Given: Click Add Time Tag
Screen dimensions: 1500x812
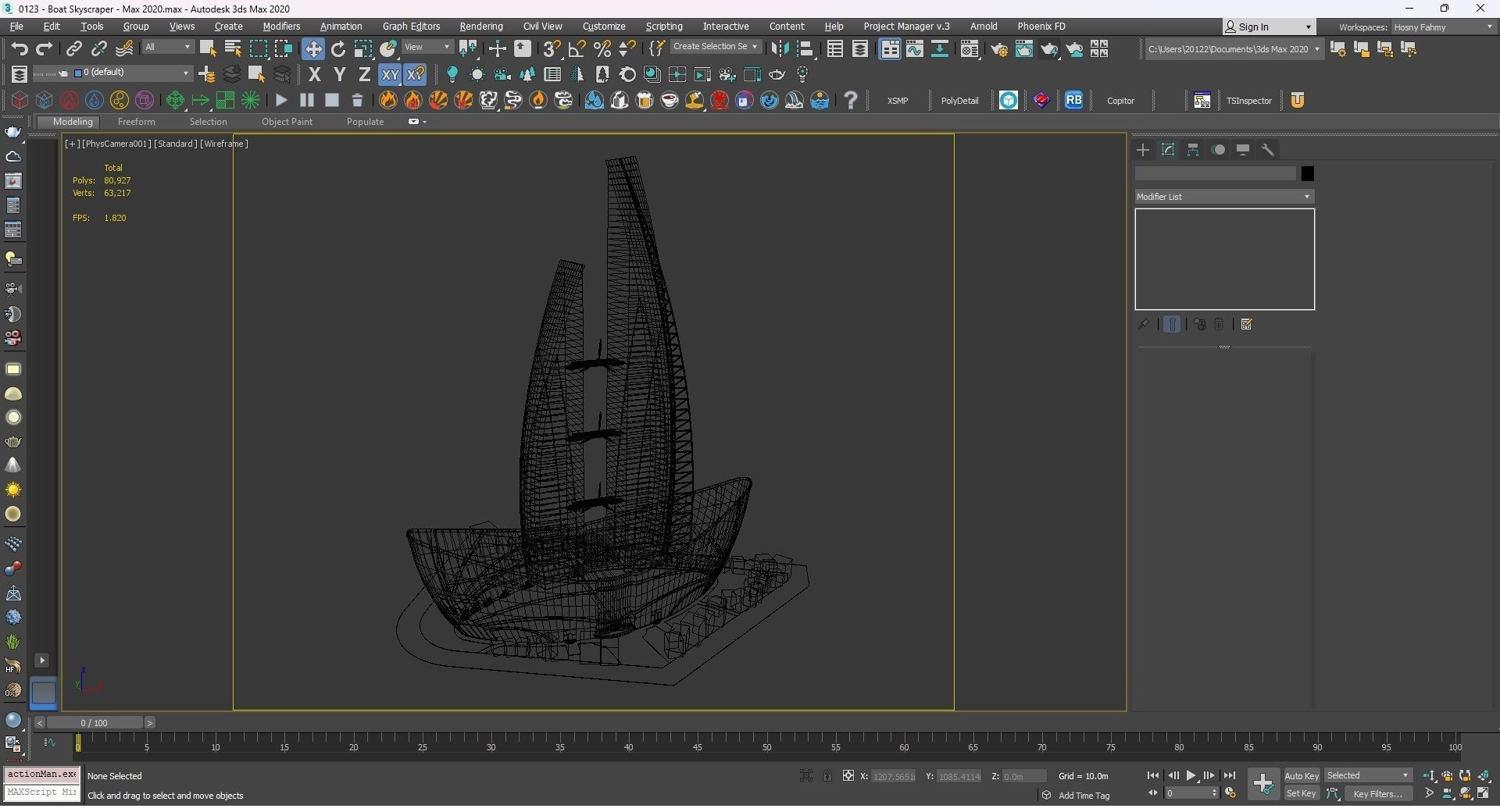Looking at the screenshot, I should (x=1084, y=796).
